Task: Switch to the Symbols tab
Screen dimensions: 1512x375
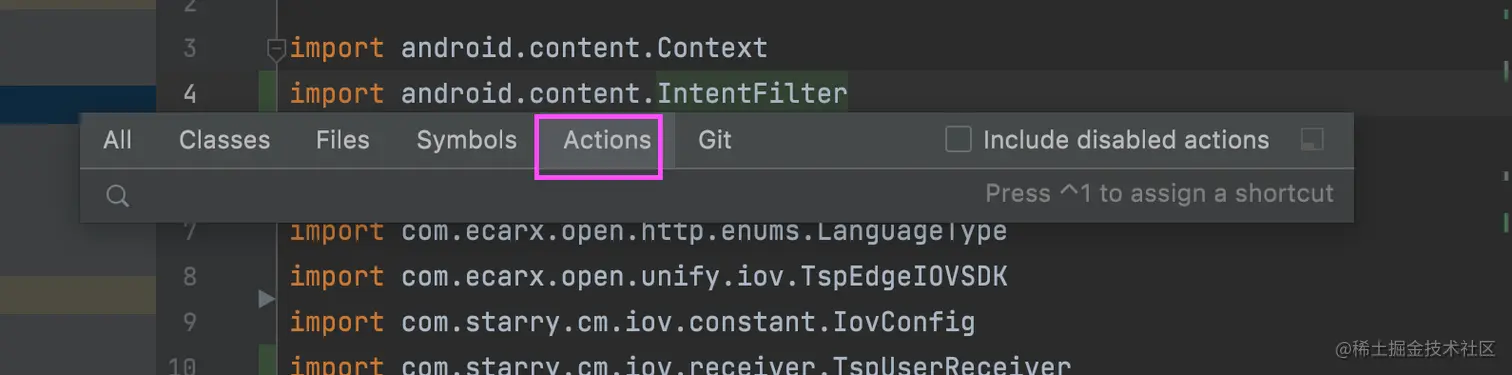Action: tap(466, 140)
